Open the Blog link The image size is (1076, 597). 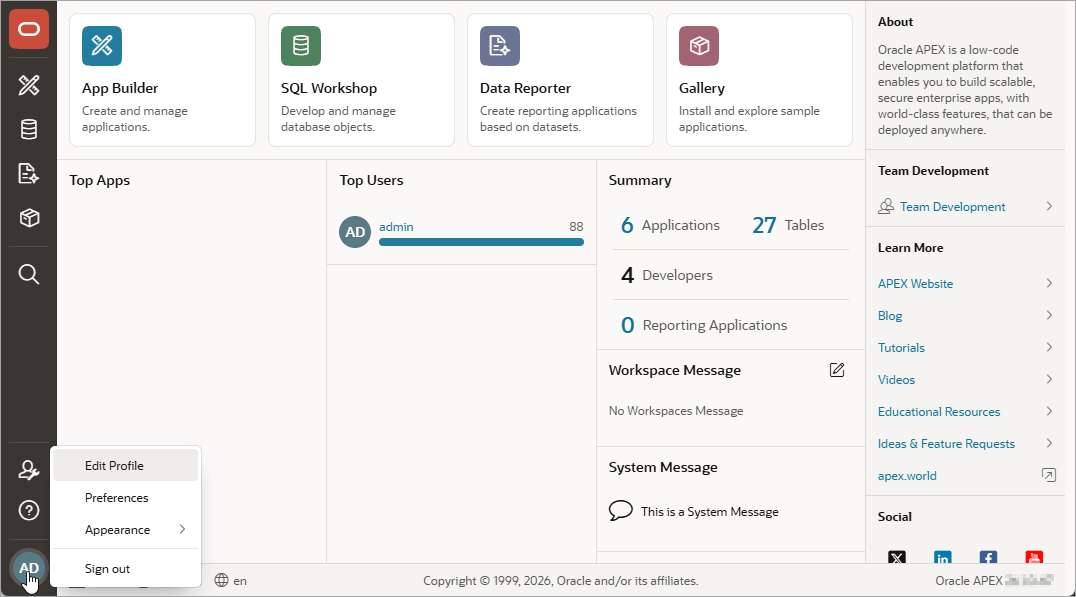(x=890, y=316)
